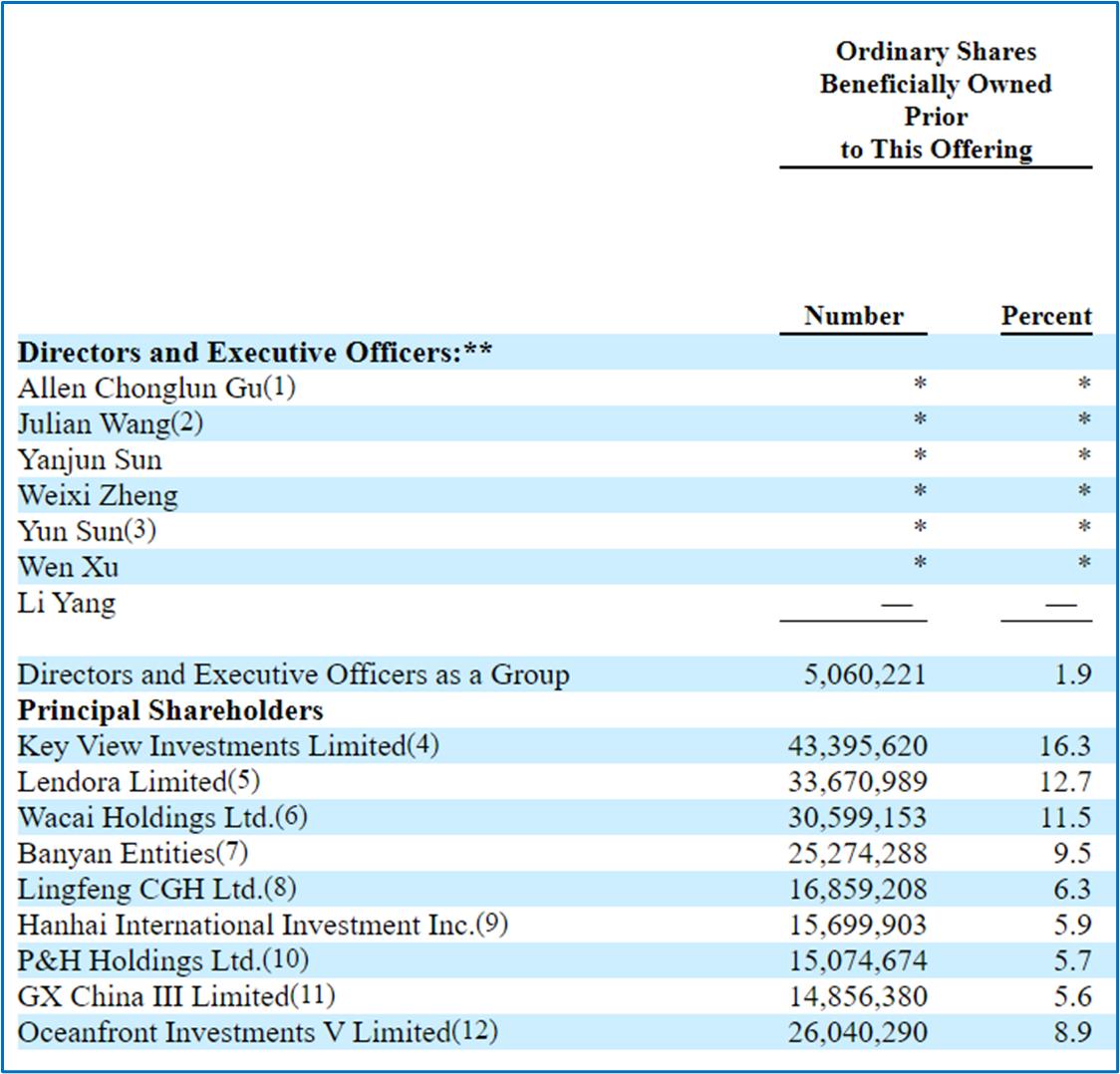The width and height of the screenshot is (1120, 1074).
Task: Click the Wen Xu name
Action: [68, 567]
